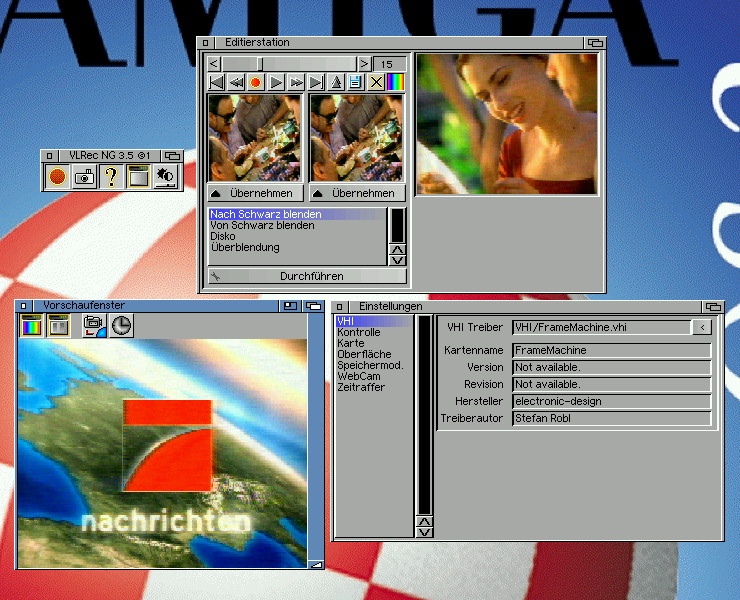Select 'Von Schwarz blenden' effect
The width and height of the screenshot is (740, 600).
point(297,226)
